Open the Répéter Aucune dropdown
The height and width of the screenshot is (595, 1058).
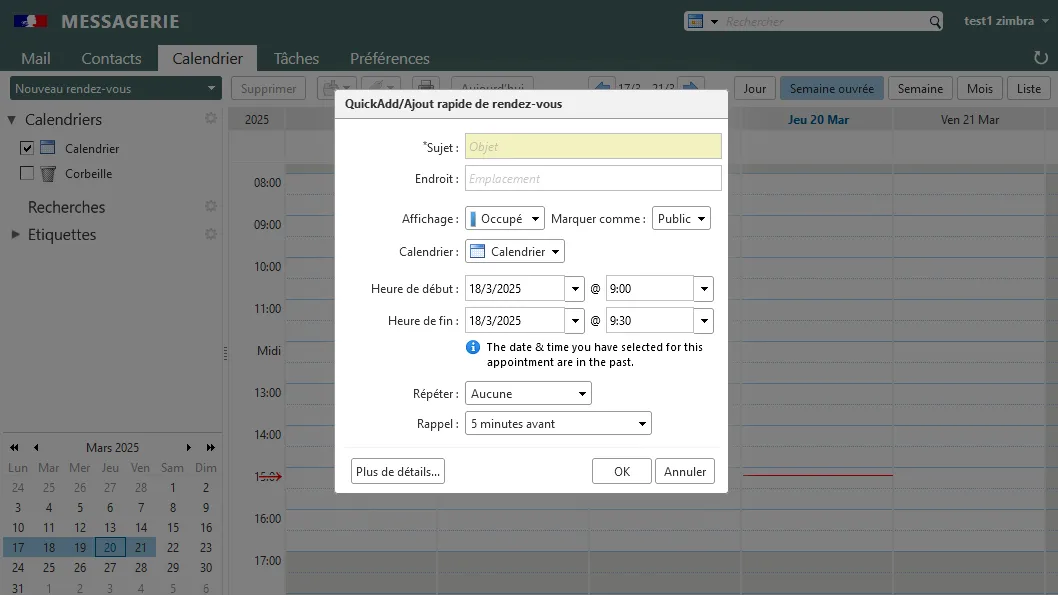528,393
